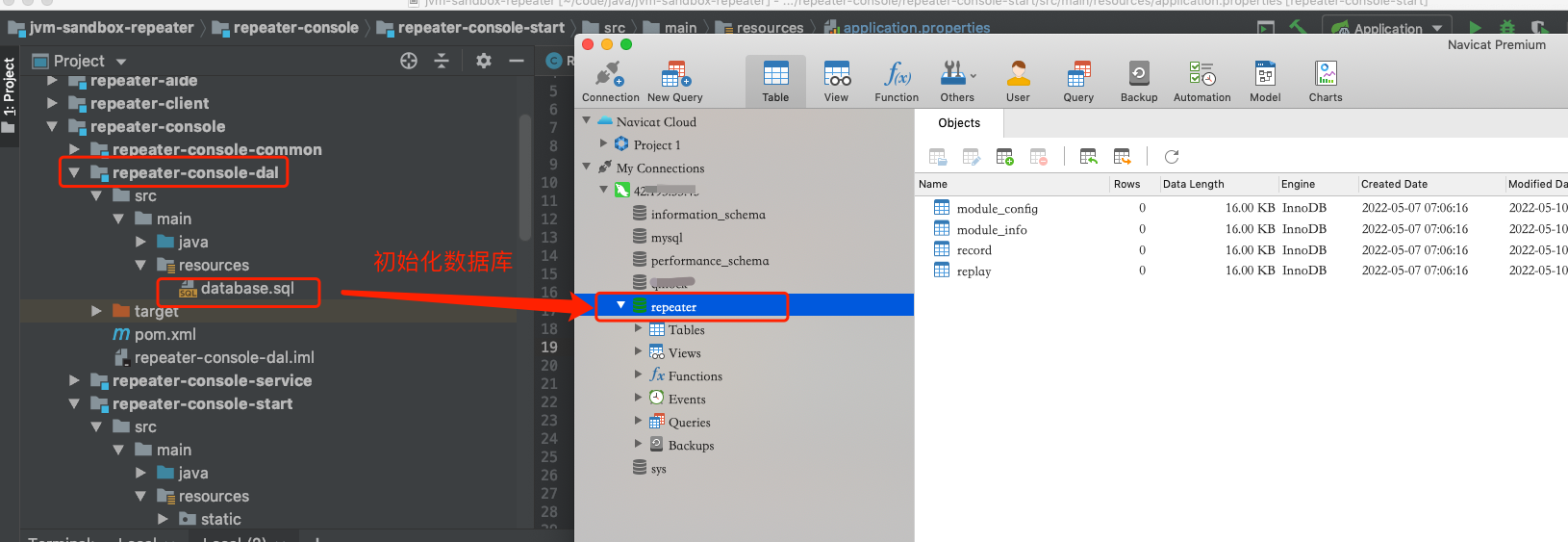Expand the repeater-console-service module
Image resolution: width=1568 pixels, height=542 pixels.
(74, 380)
